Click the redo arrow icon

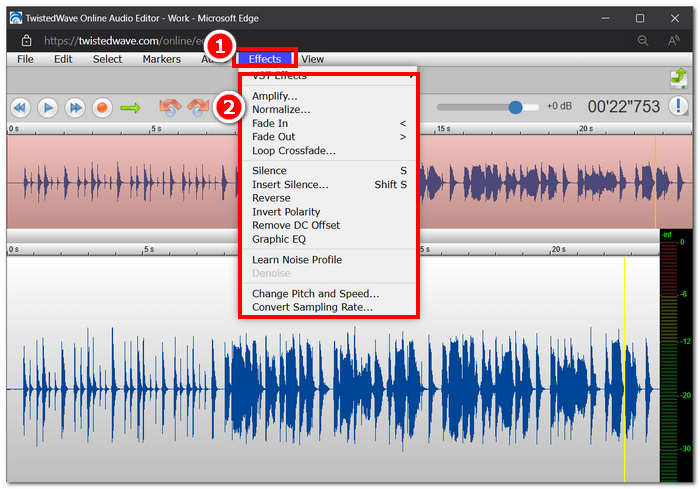(x=198, y=107)
